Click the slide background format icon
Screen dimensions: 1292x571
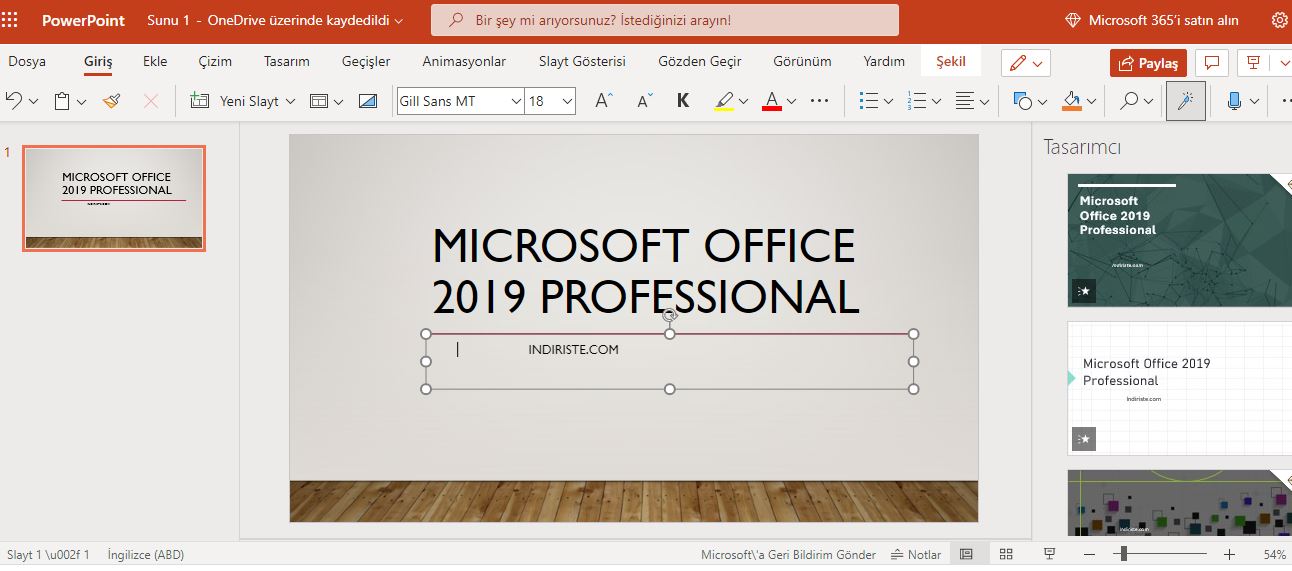tap(368, 101)
